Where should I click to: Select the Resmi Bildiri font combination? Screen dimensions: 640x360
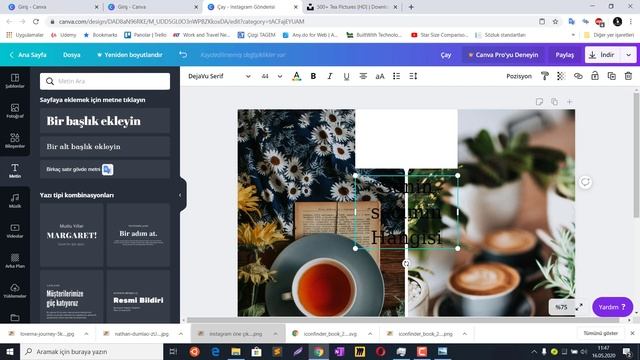138,297
